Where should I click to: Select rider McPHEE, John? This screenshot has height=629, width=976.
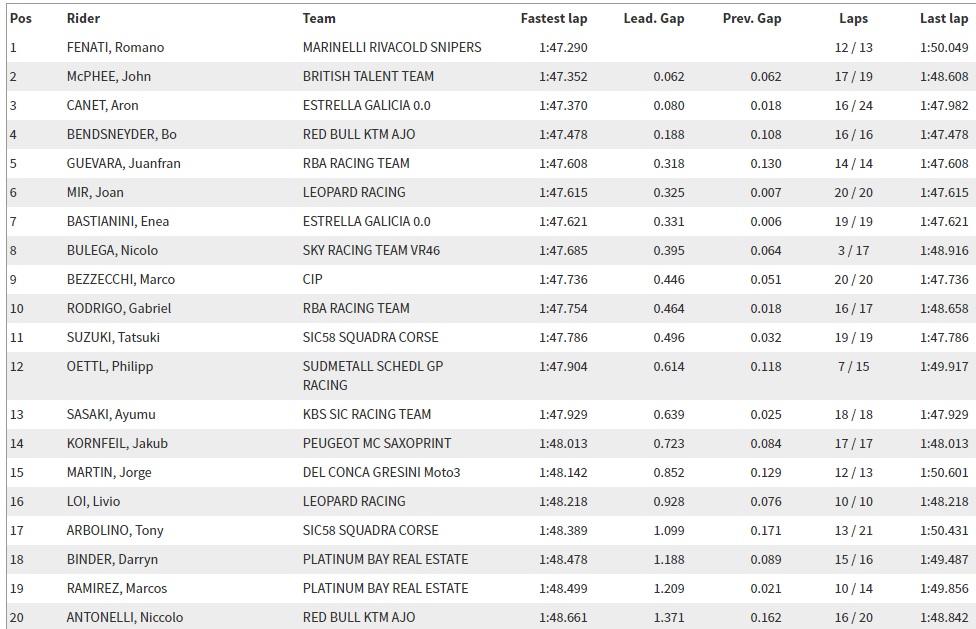[x=108, y=77]
